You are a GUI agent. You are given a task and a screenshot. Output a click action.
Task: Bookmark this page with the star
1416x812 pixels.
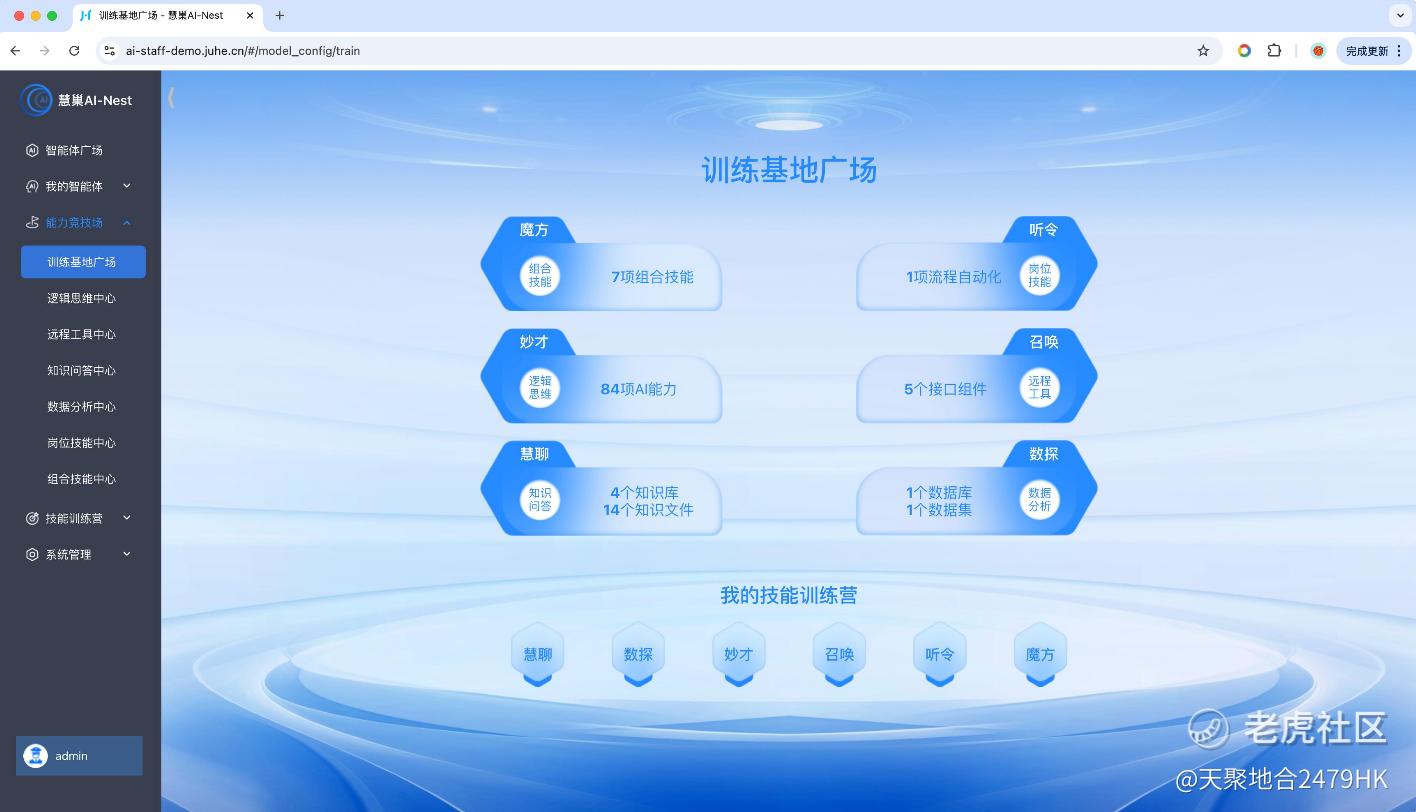coord(1203,50)
